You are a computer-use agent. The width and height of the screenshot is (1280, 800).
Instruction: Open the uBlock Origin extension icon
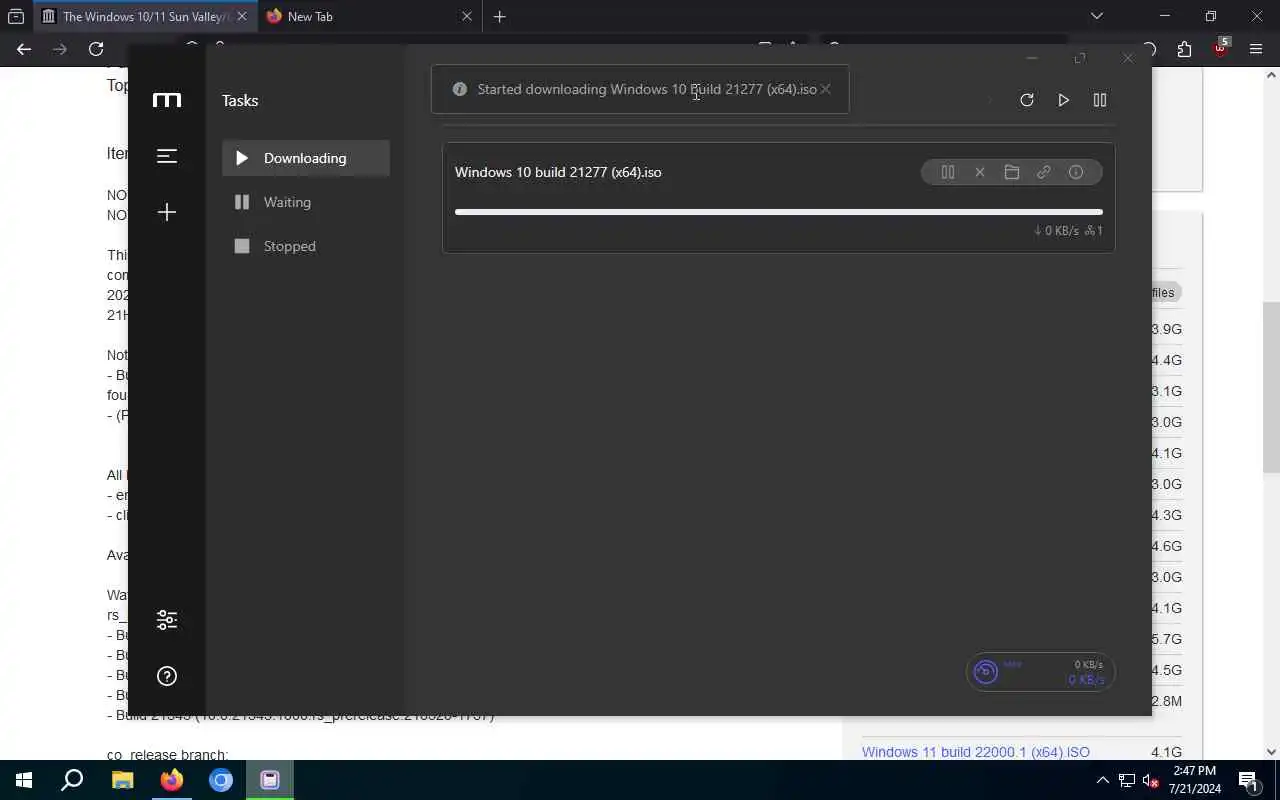pyautogui.click(x=1220, y=48)
